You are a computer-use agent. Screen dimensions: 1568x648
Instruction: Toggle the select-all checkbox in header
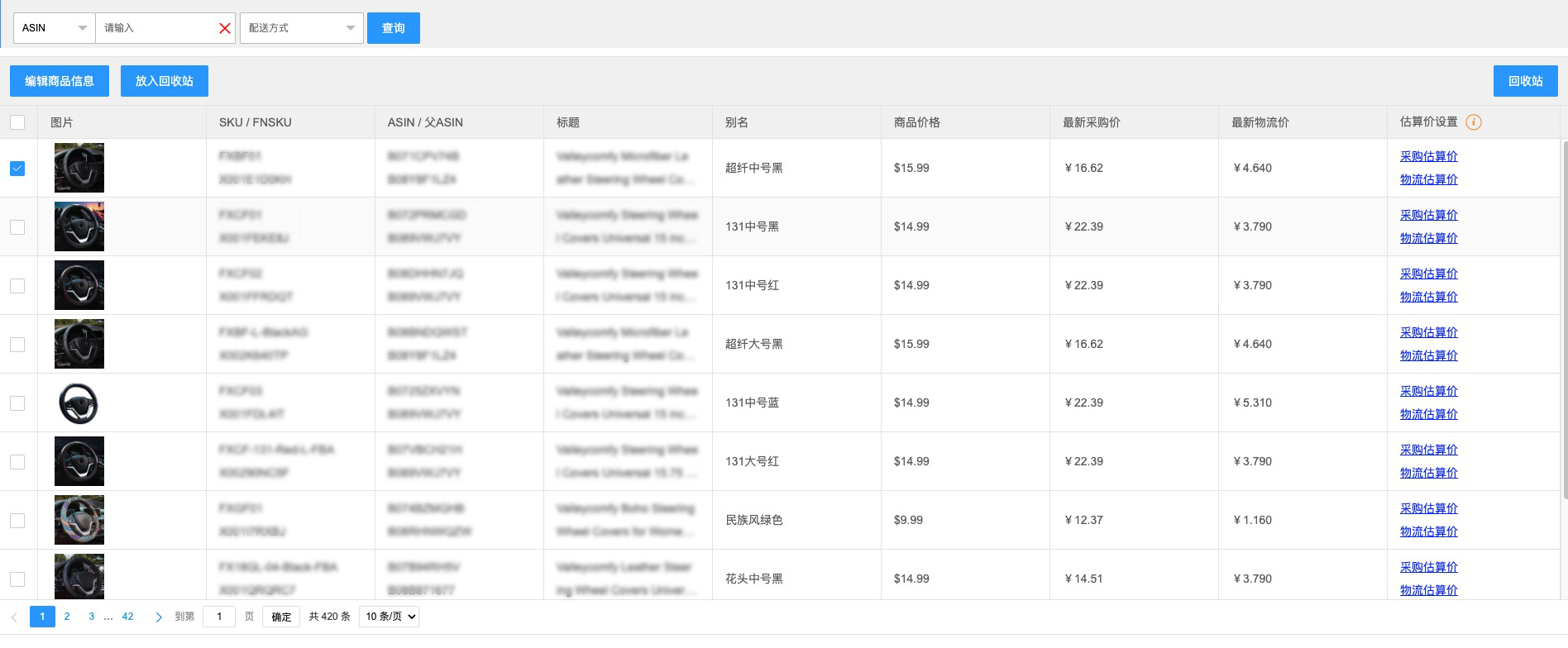17,122
